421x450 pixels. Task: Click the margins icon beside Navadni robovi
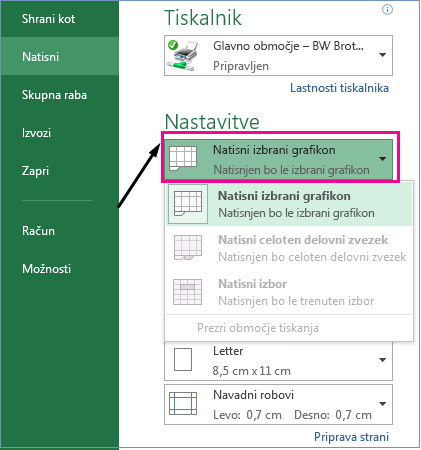point(183,403)
